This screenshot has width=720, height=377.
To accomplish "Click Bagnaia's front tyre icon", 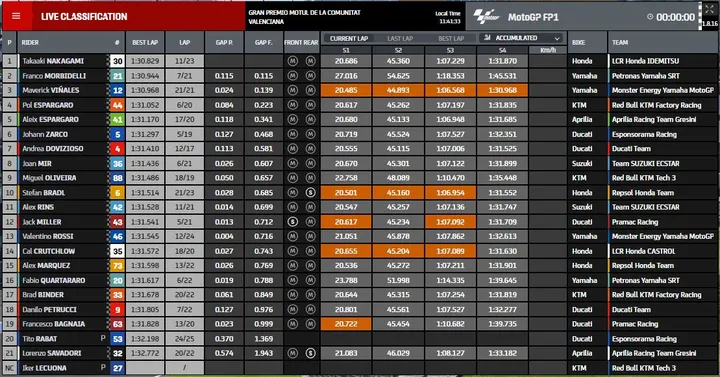I will point(292,324).
